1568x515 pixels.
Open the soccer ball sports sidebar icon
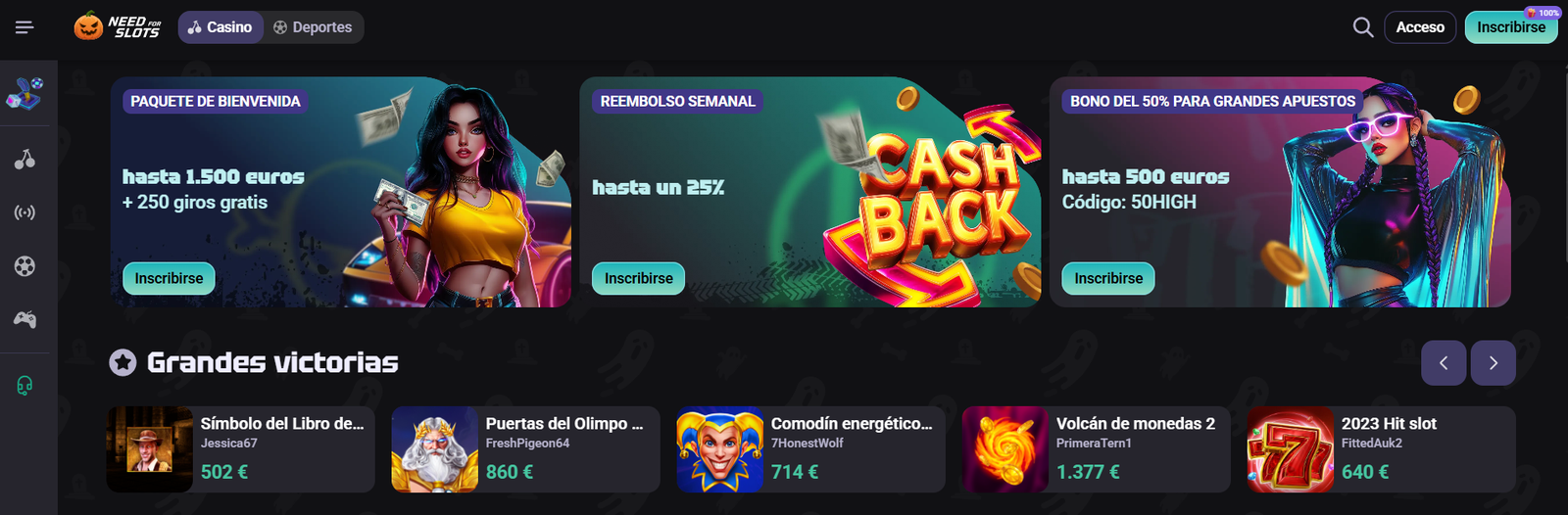pyautogui.click(x=24, y=266)
